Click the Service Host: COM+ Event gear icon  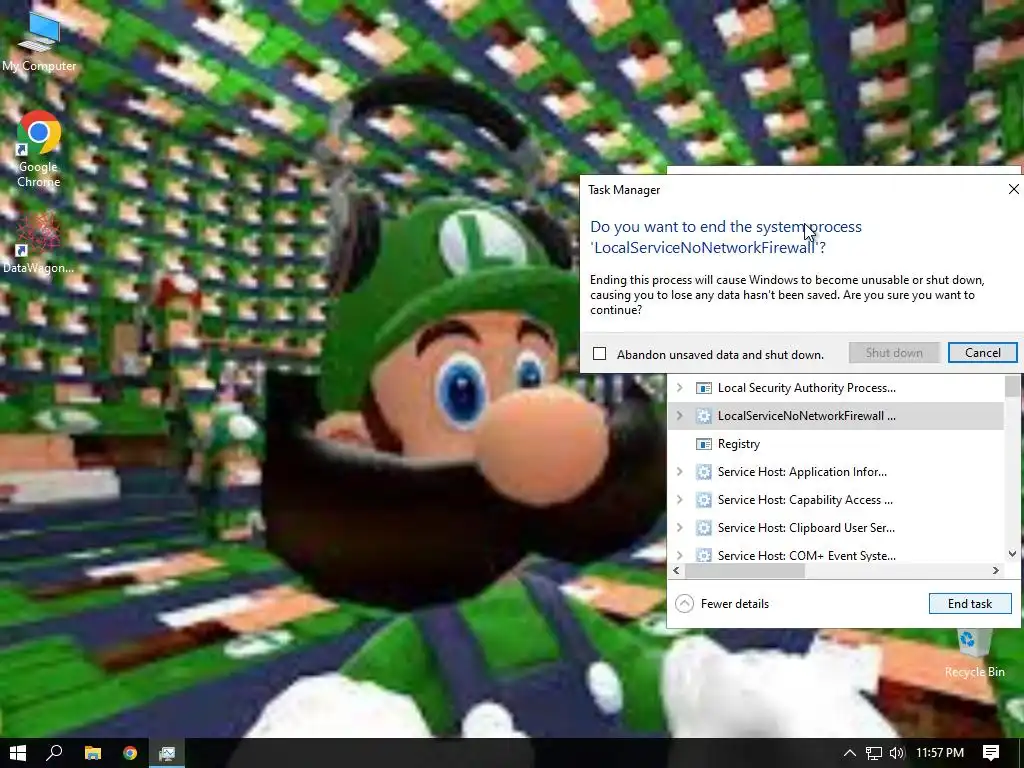click(703, 556)
